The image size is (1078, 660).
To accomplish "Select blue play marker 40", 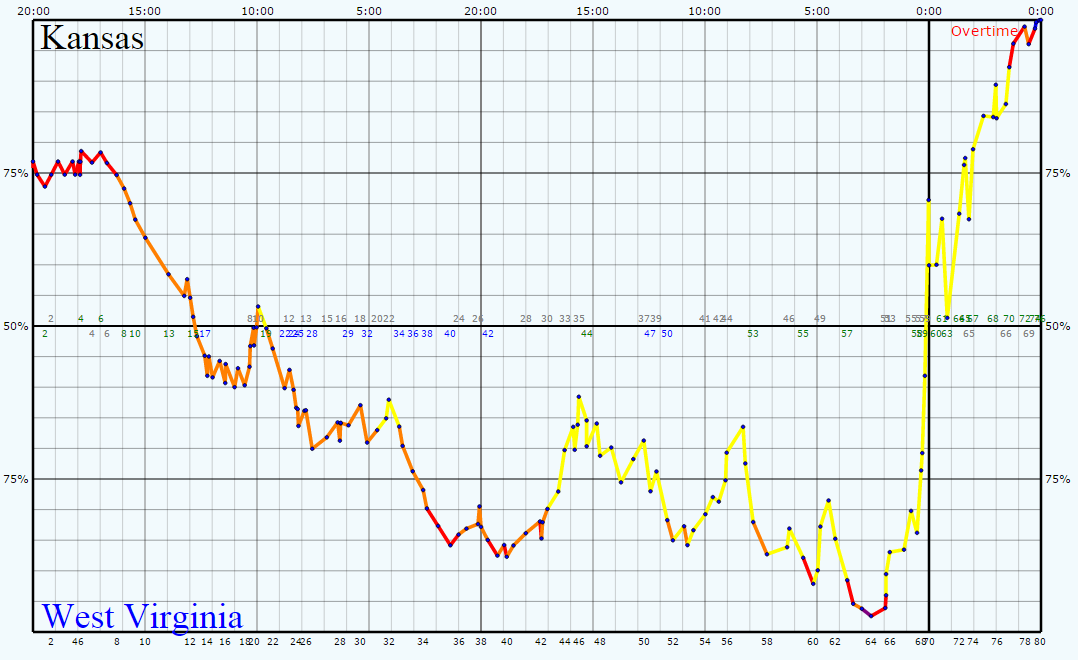I will [449, 334].
